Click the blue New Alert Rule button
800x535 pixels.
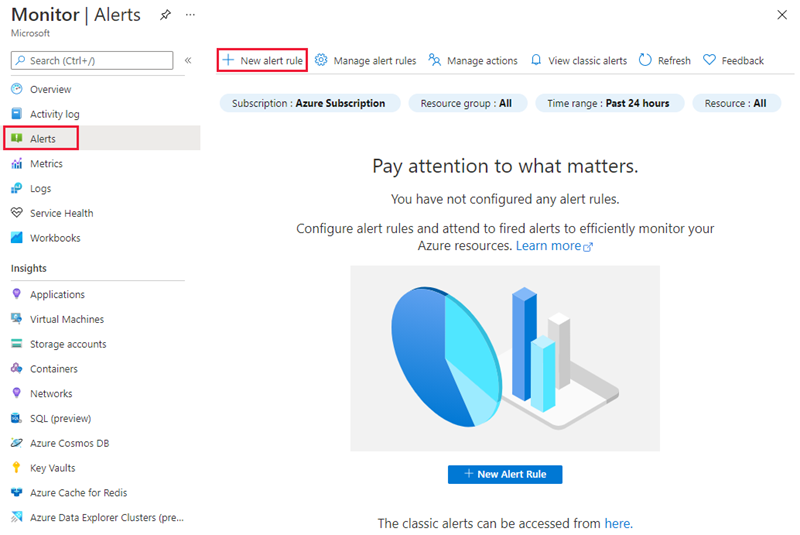pyautogui.click(x=505, y=474)
